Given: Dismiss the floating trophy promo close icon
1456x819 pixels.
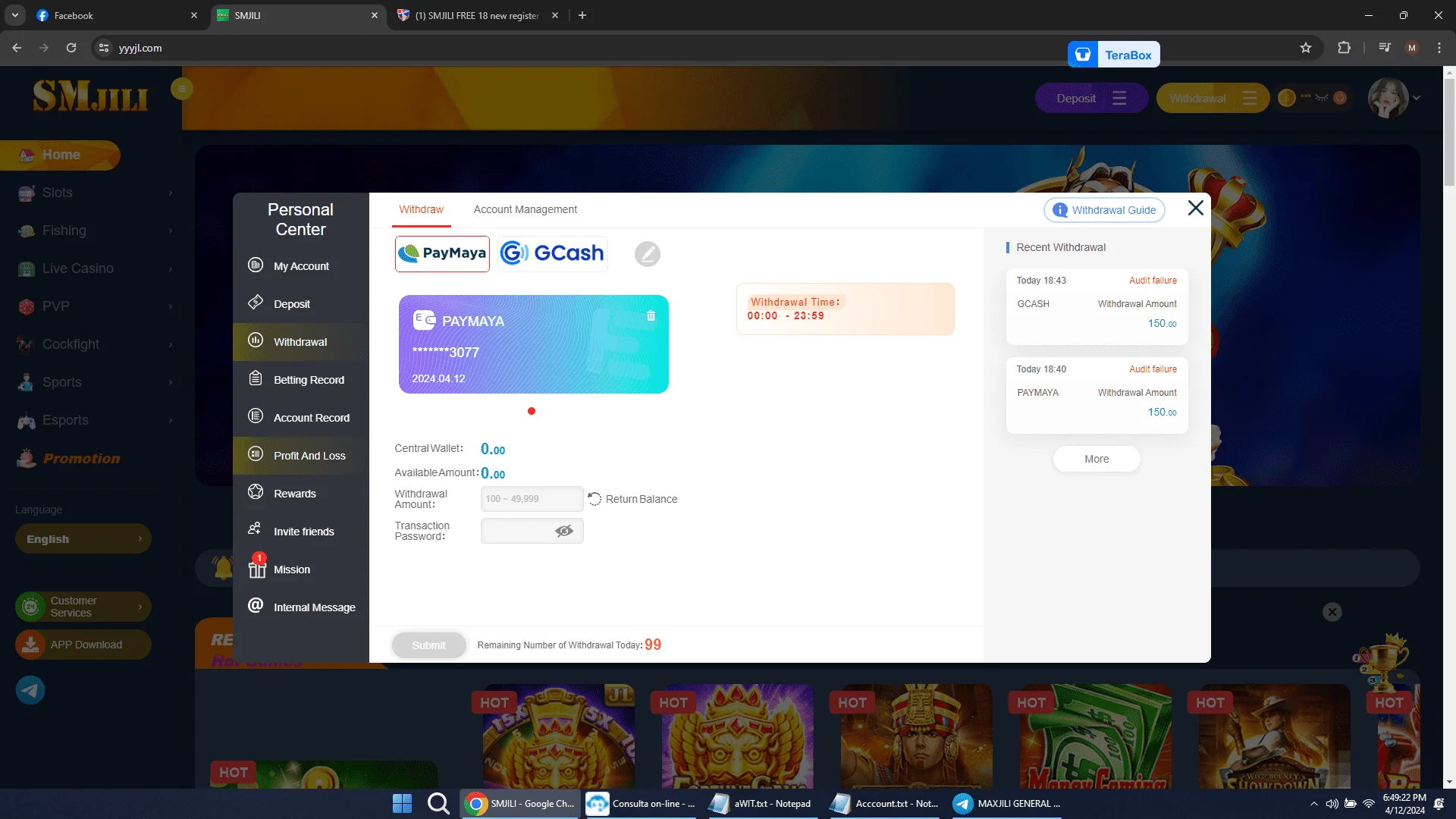Looking at the screenshot, I should [1332, 612].
